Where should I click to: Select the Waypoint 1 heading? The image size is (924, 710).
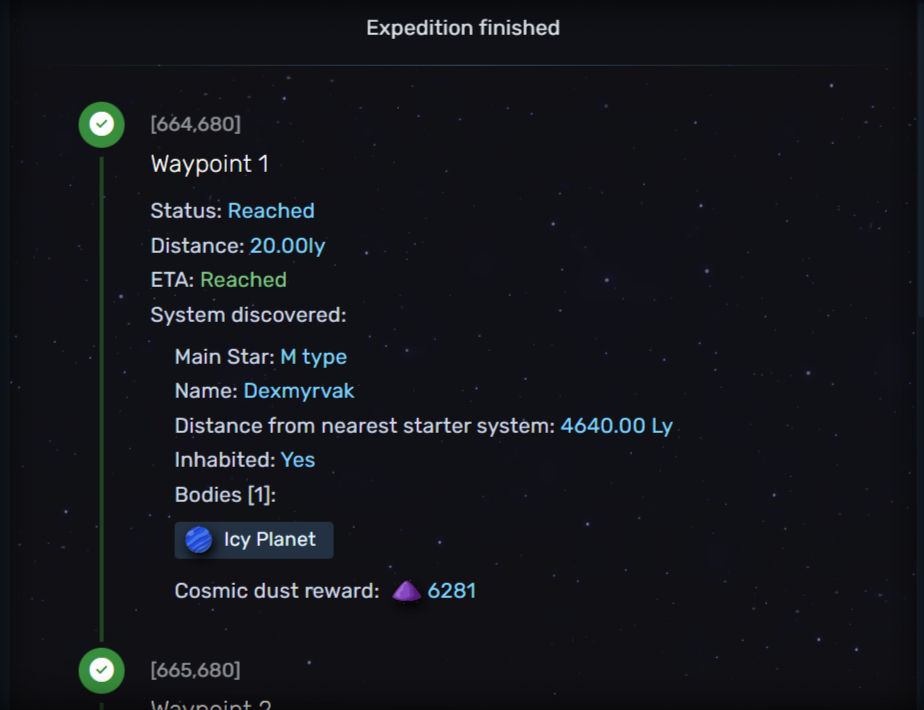[209, 164]
